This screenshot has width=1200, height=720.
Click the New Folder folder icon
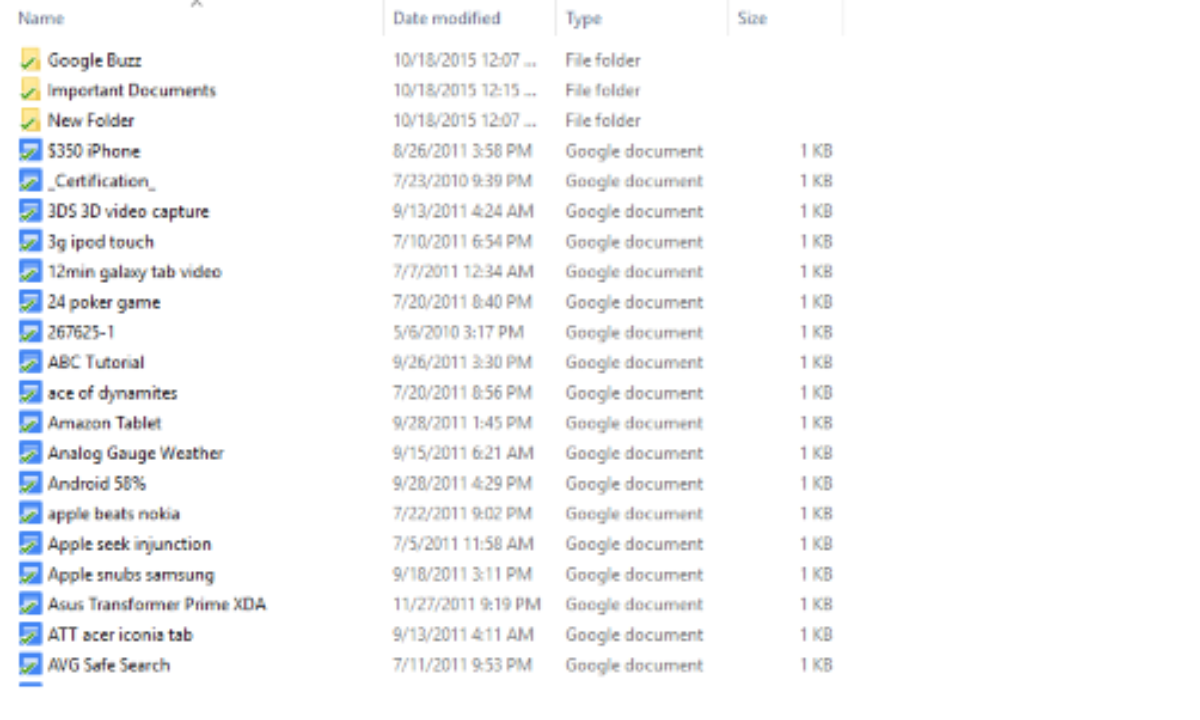[x=30, y=120]
